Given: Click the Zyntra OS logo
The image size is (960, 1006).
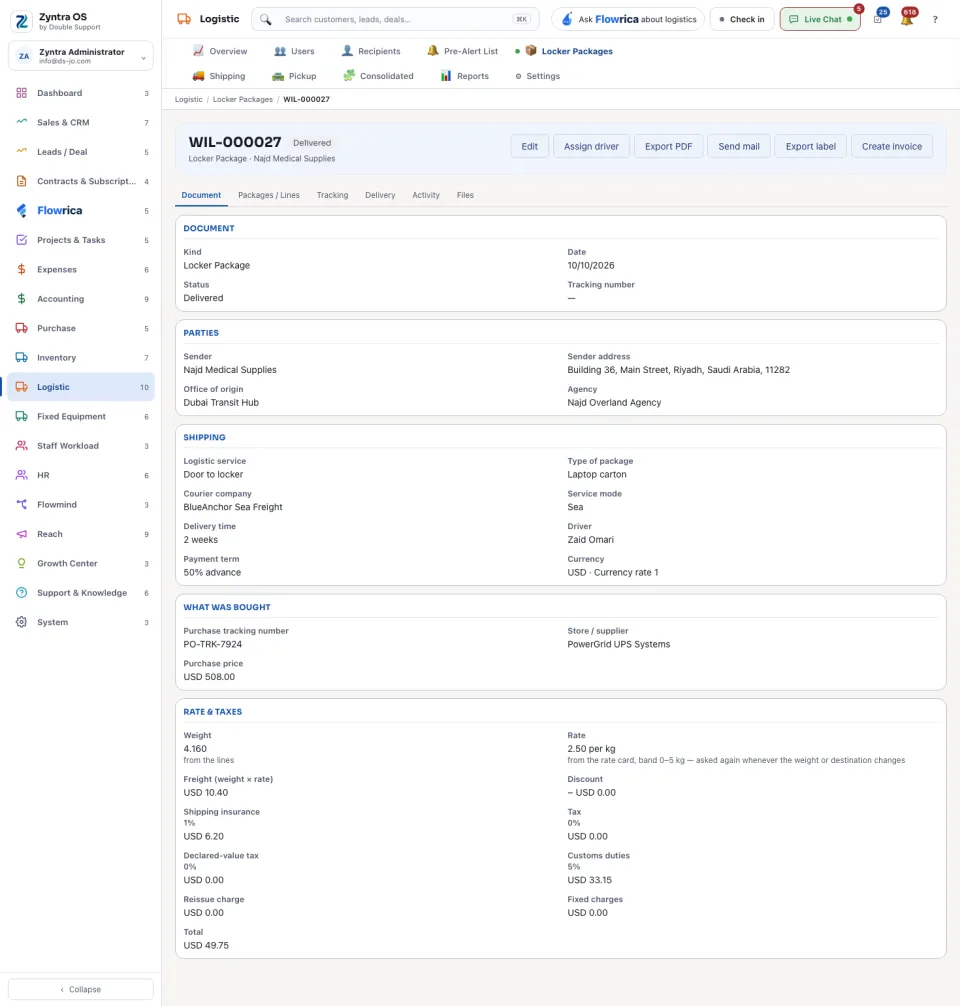Looking at the screenshot, I should pos(22,21).
